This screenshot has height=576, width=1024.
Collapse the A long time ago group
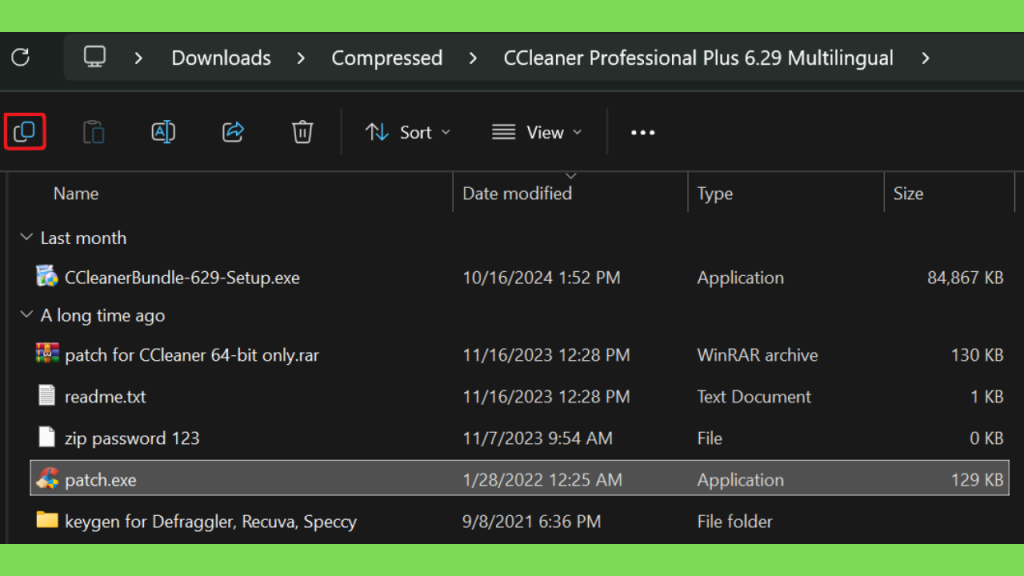click(x=26, y=315)
